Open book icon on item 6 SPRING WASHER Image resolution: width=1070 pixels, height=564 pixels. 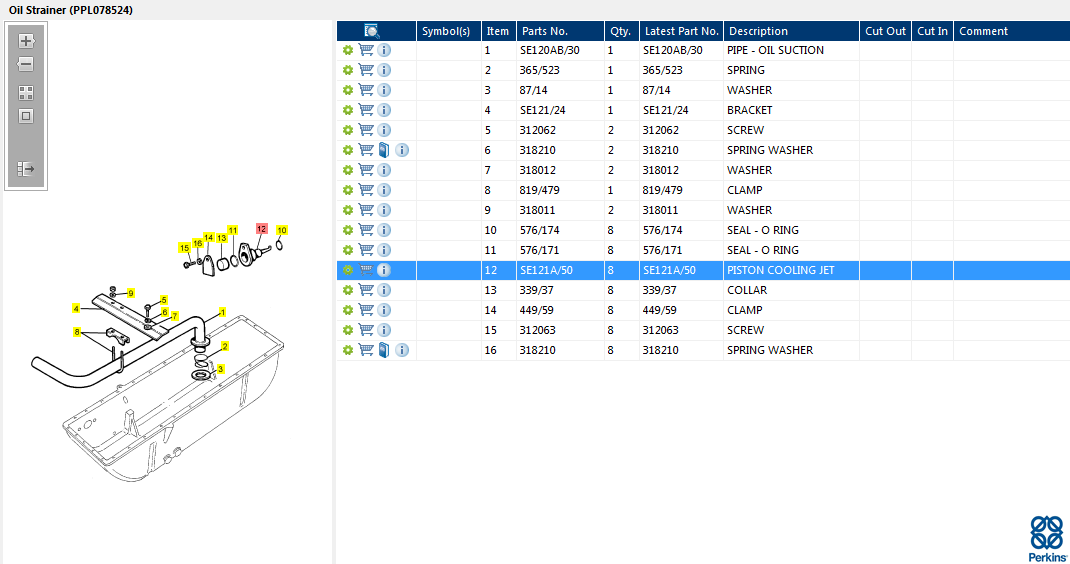point(384,150)
